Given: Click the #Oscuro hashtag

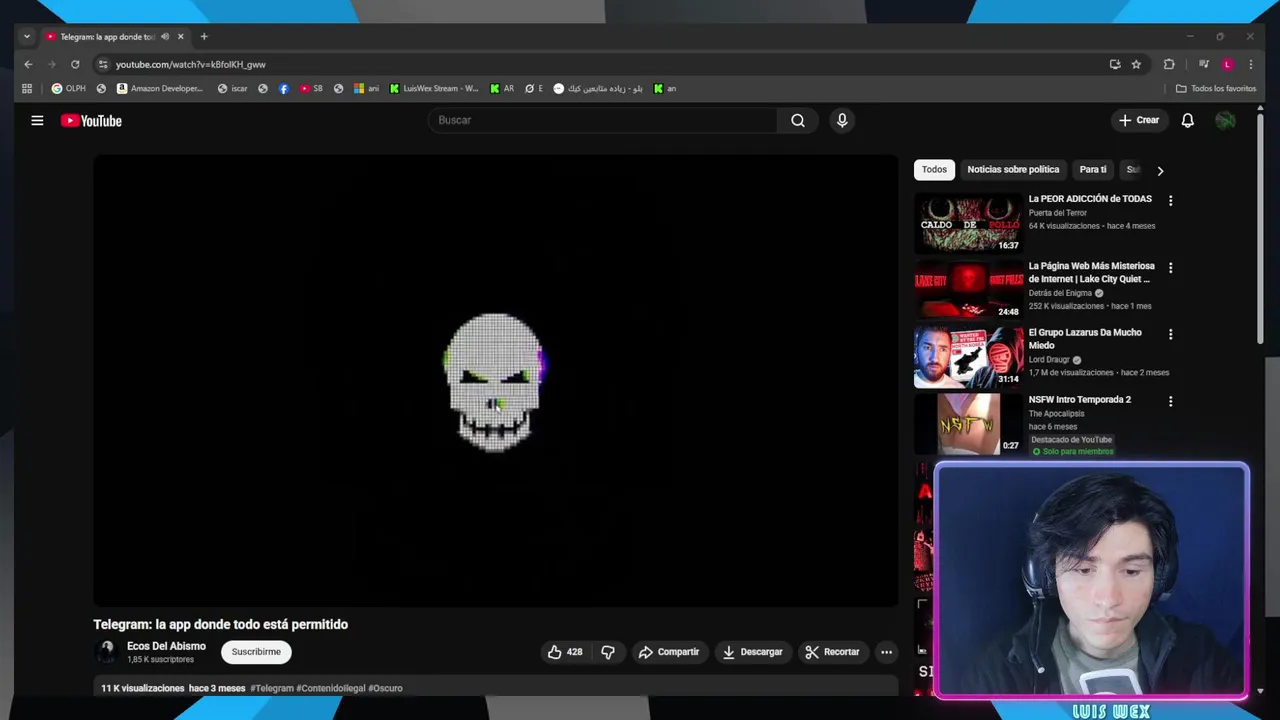Looking at the screenshot, I should (385, 688).
